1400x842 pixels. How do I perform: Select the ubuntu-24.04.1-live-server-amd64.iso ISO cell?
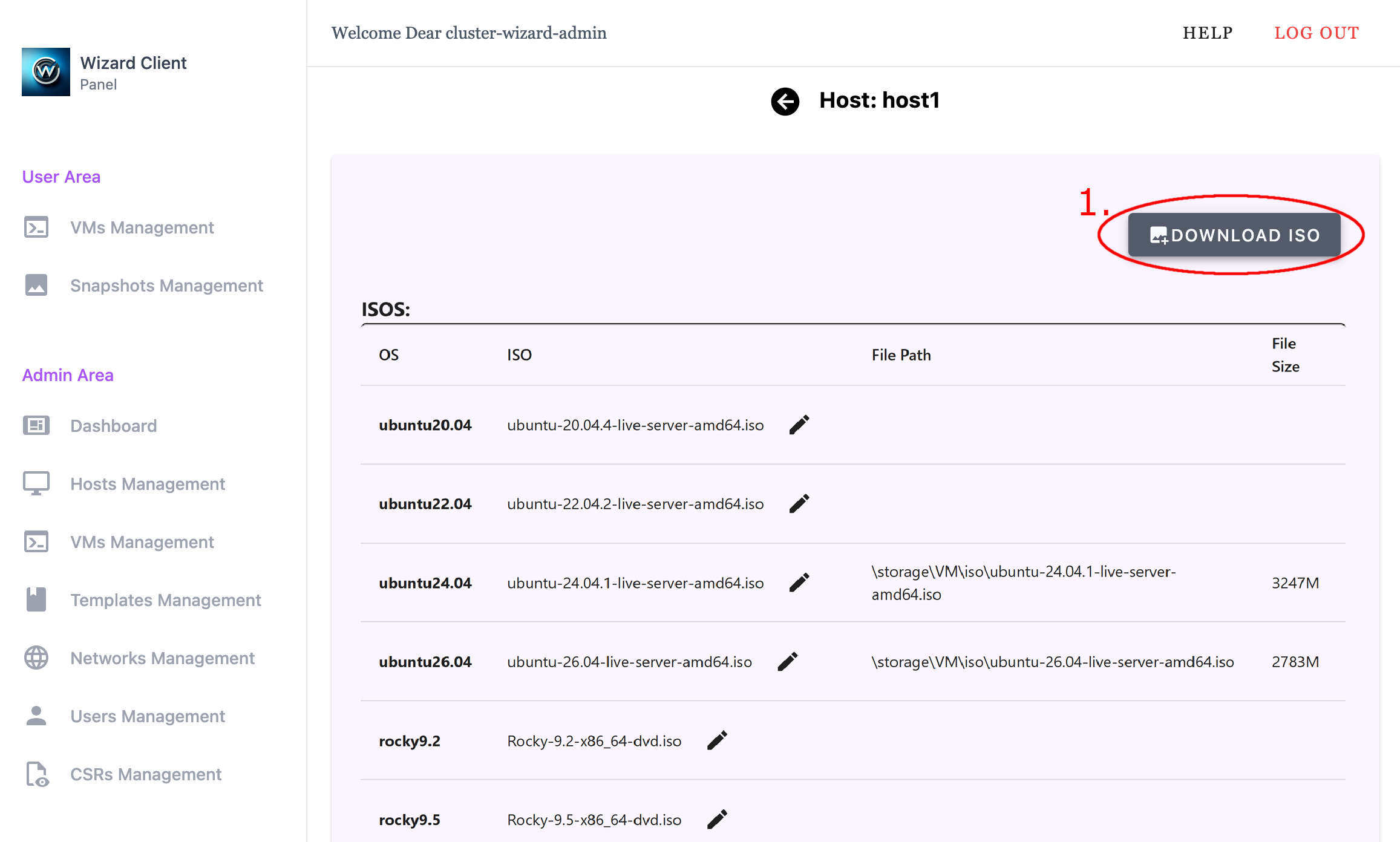click(635, 583)
